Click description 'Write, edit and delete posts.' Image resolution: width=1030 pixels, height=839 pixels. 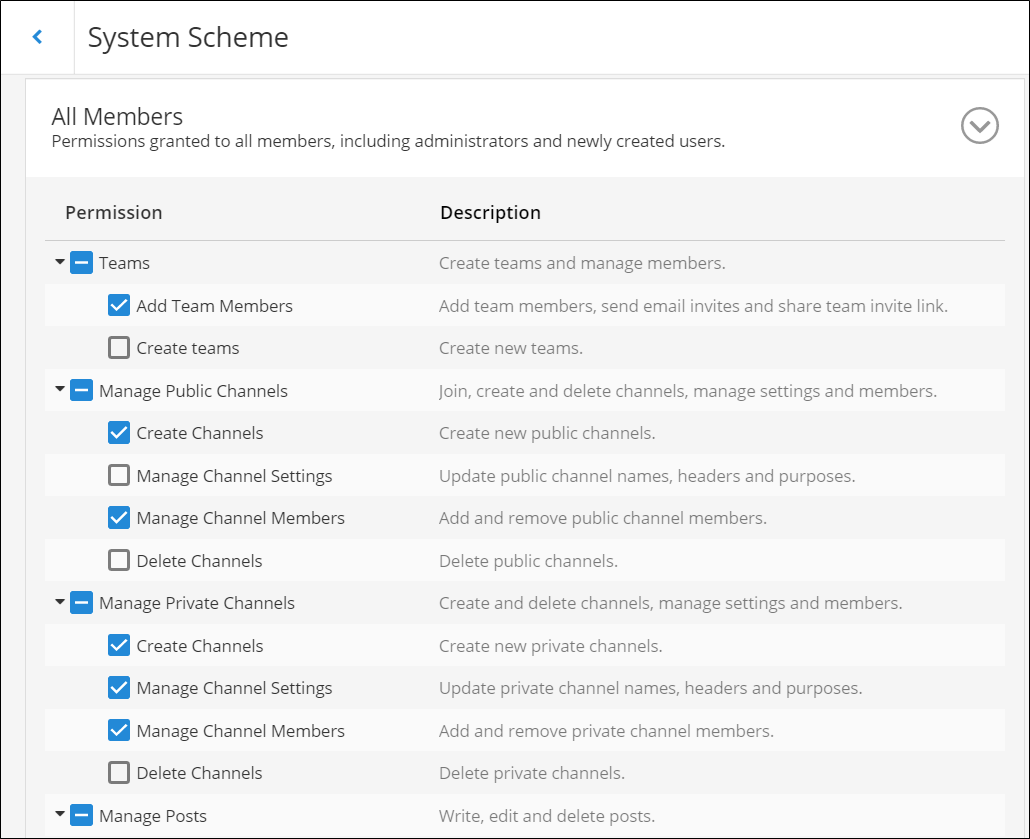click(x=547, y=816)
